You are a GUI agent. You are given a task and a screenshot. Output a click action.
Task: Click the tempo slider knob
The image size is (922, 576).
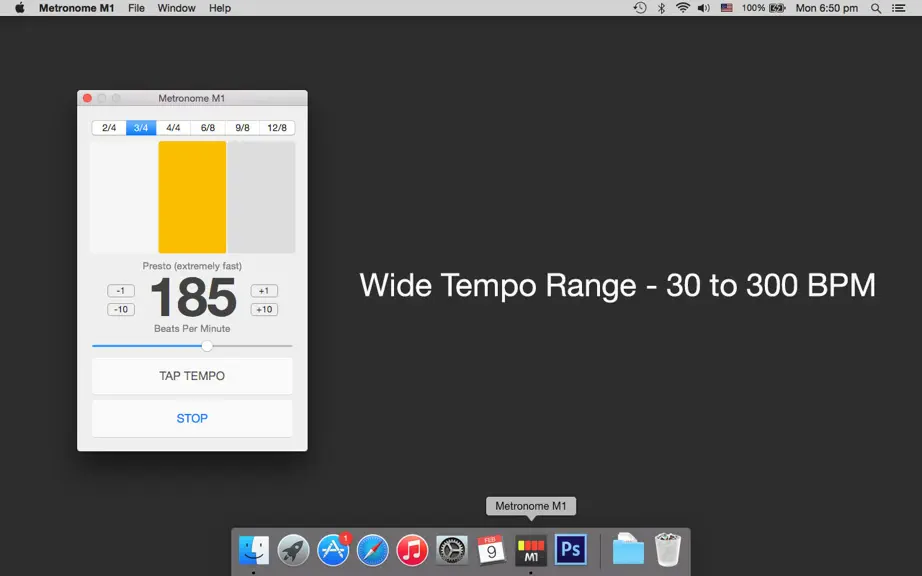coord(207,346)
